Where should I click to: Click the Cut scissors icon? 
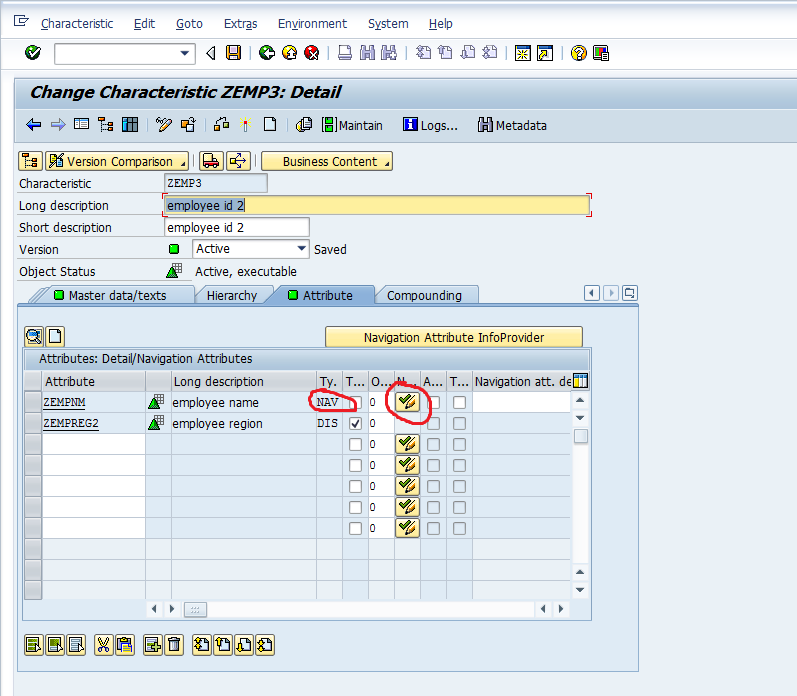click(103, 645)
